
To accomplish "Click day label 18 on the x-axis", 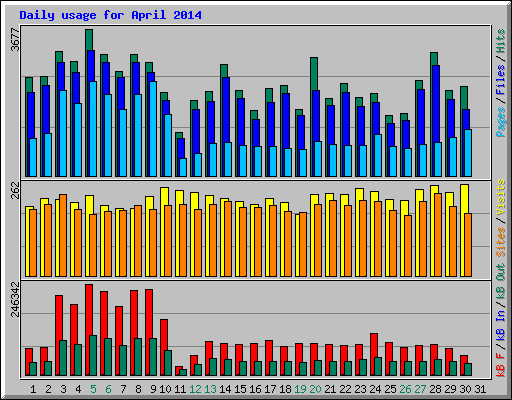I will click(285, 389).
